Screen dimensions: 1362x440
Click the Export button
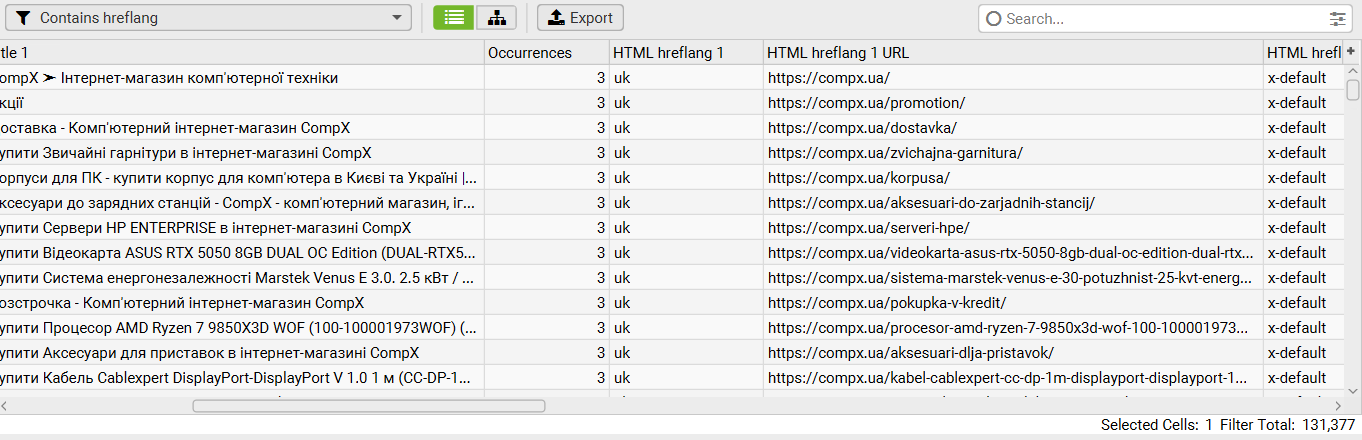580,18
